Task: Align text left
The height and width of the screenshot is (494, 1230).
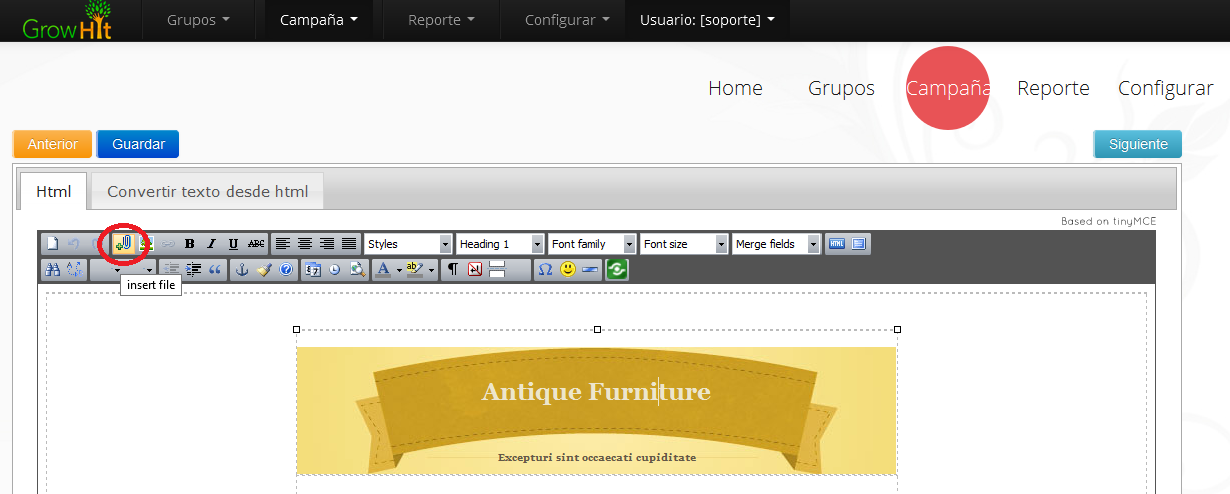Action: click(283, 244)
